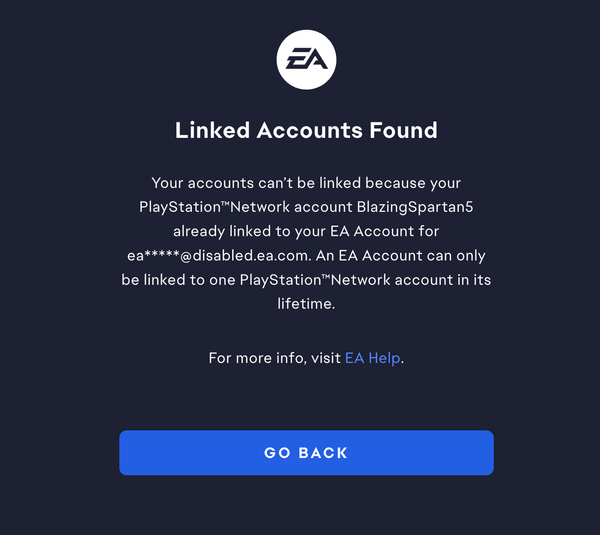
Task: Click 'An EA Account can only' text
Action: click(401, 255)
